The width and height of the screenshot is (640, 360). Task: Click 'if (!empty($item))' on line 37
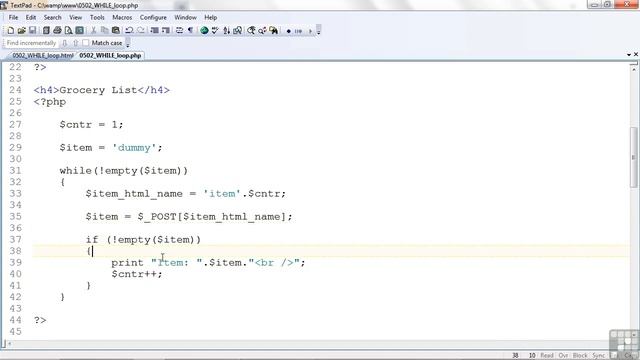tap(143, 240)
